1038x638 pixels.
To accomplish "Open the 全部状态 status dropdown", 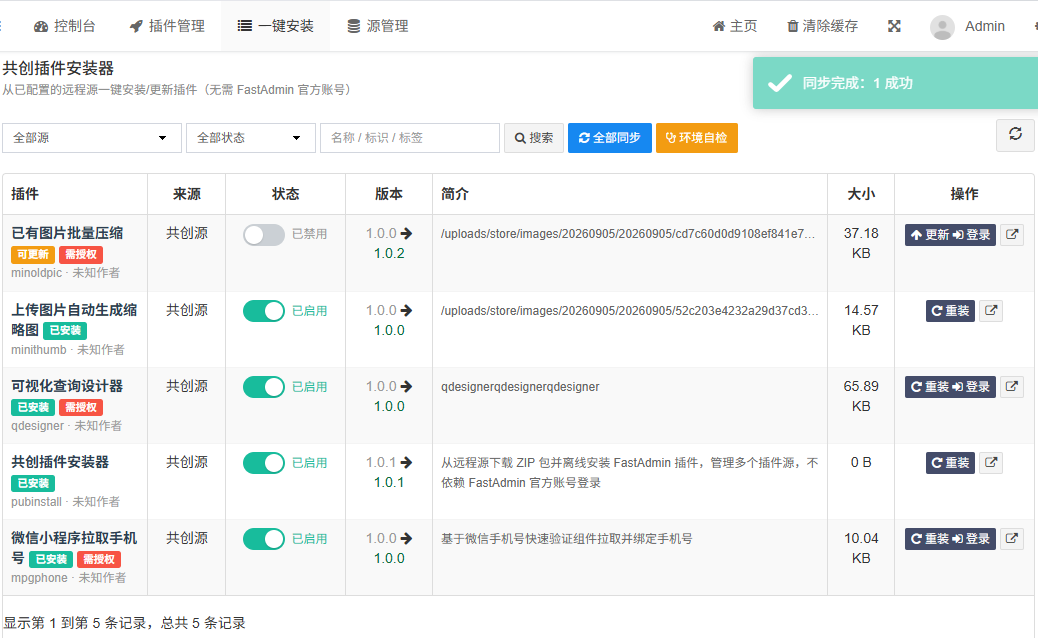I will coord(251,138).
